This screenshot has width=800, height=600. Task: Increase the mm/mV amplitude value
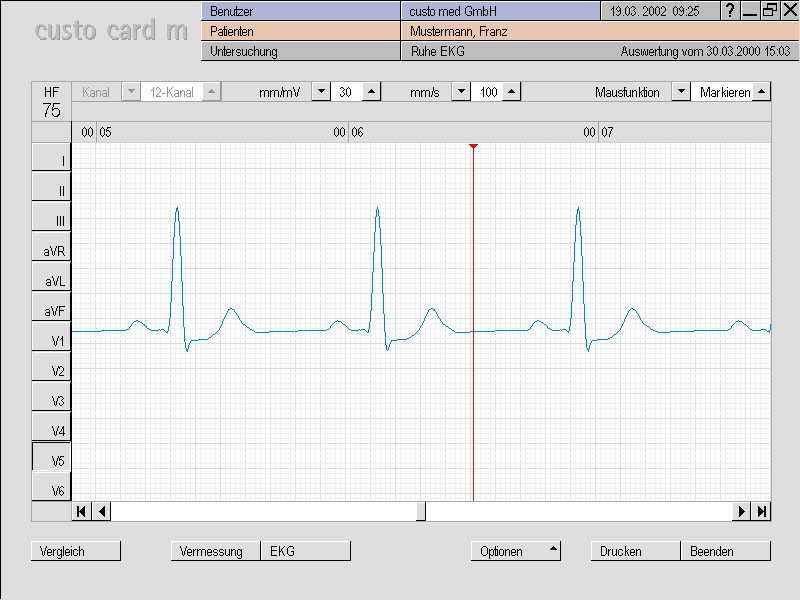tap(371, 92)
